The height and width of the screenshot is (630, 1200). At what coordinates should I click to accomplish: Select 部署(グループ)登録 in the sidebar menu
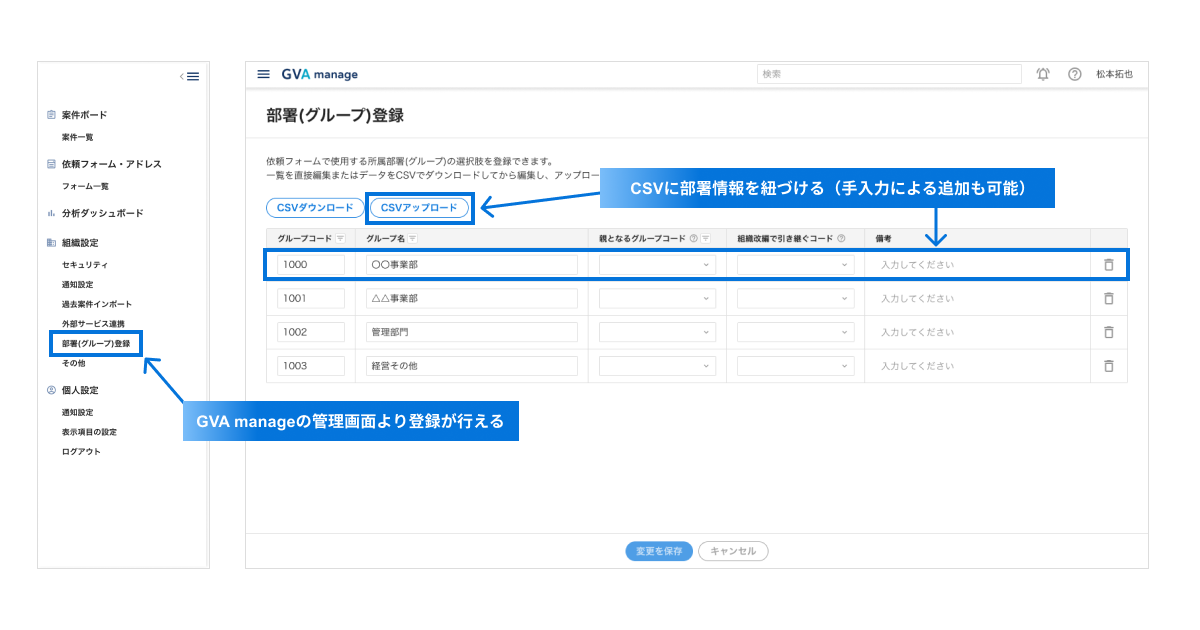[96, 343]
